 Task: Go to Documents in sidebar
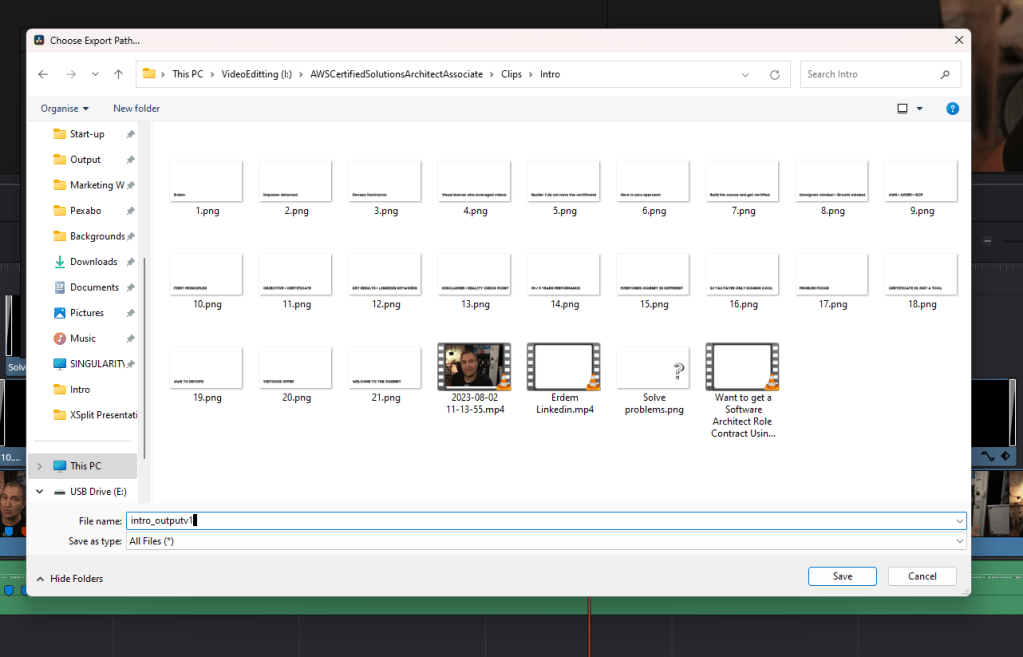pyautogui.click(x=94, y=286)
